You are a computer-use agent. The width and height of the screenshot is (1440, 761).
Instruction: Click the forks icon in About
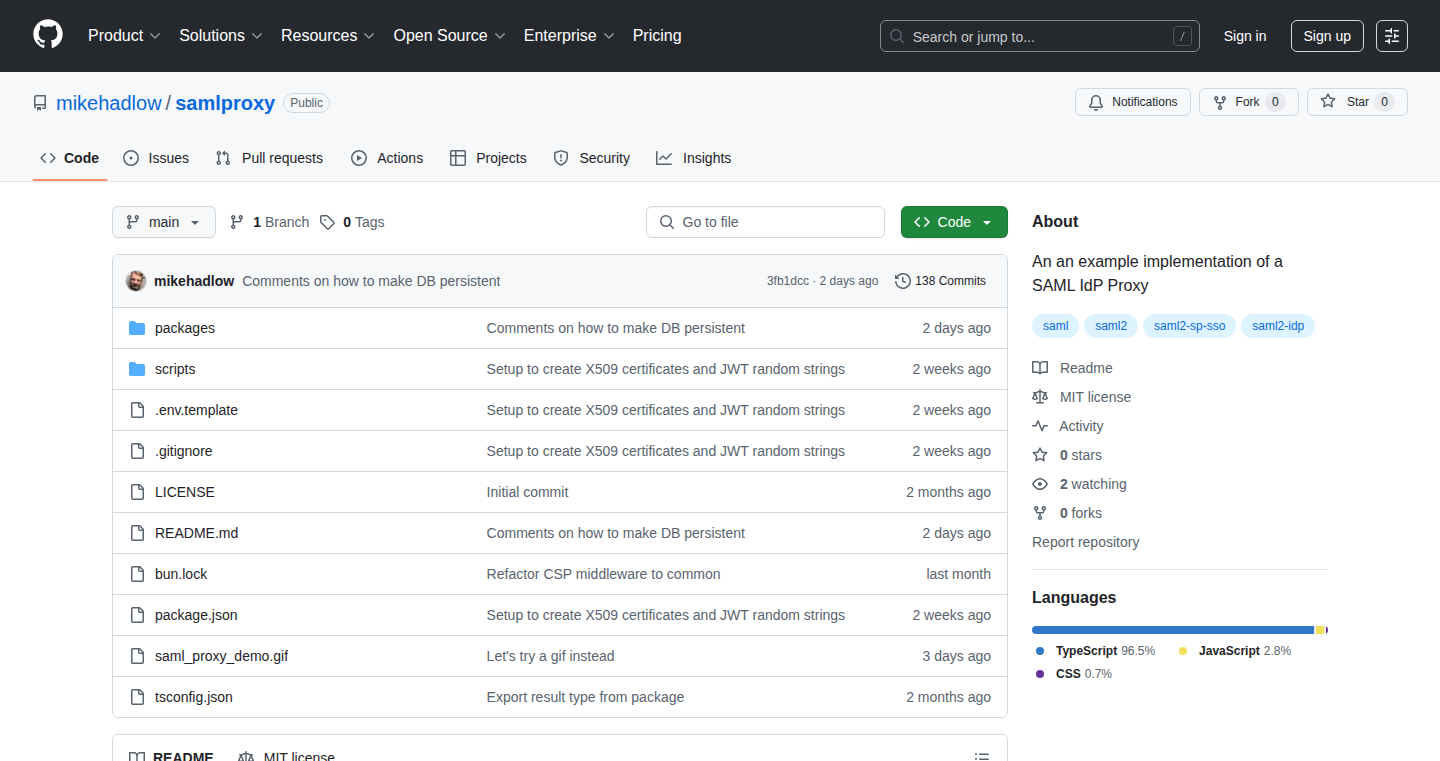[1040, 513]
